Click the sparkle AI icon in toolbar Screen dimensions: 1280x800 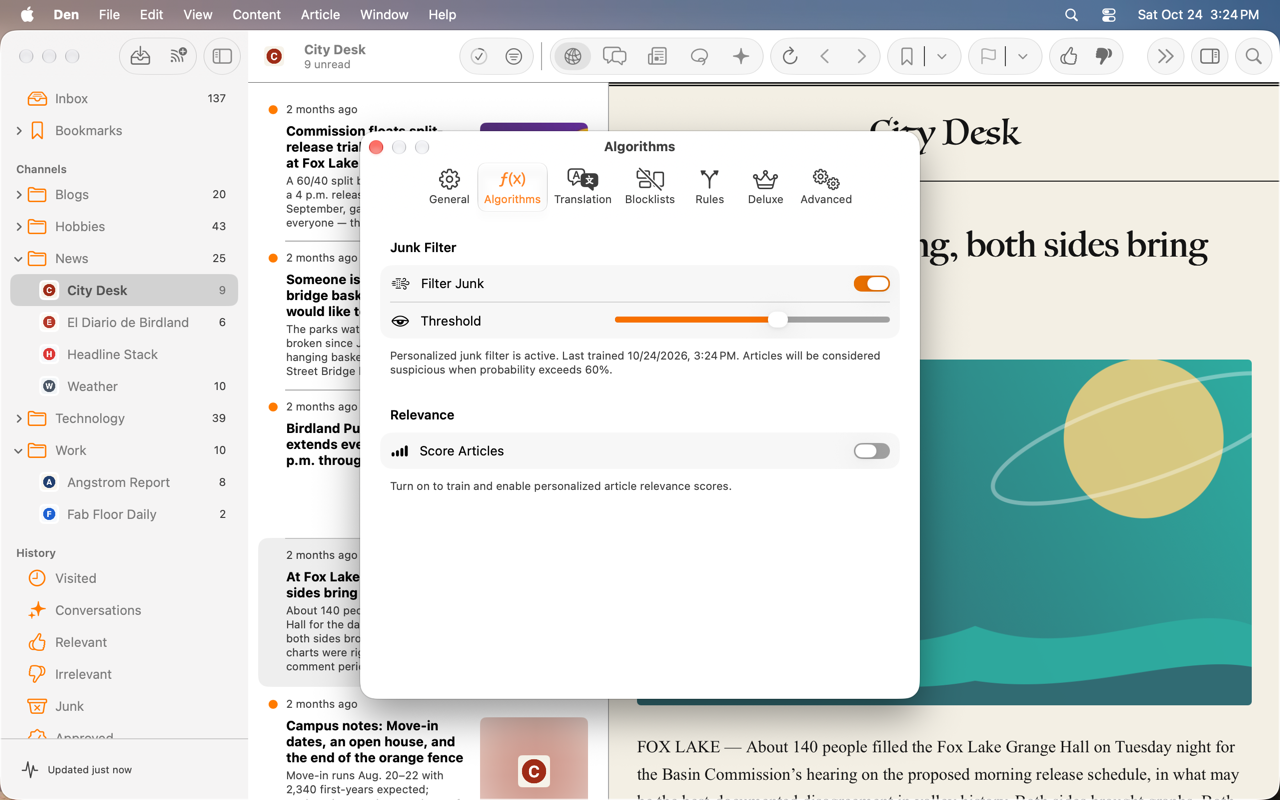pyautogui.click(x=741, y=57)
